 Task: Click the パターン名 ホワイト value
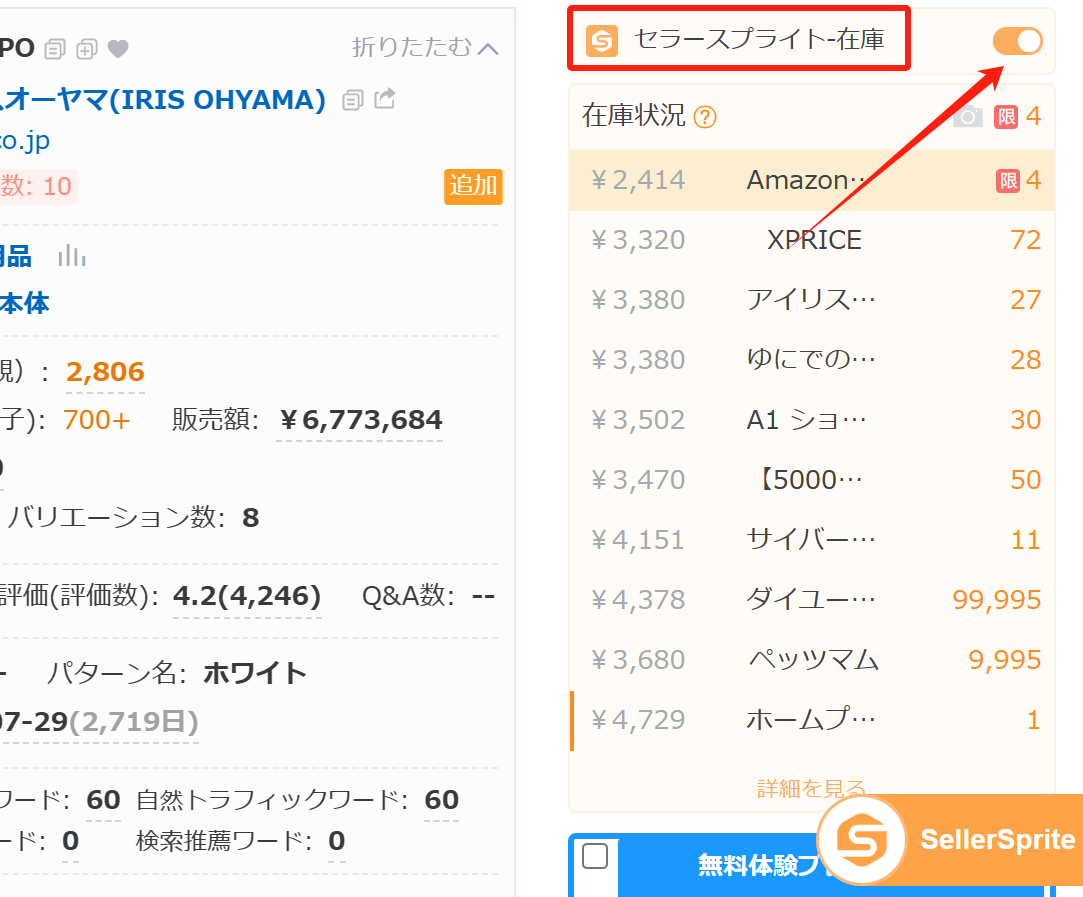tap(255, 673)
